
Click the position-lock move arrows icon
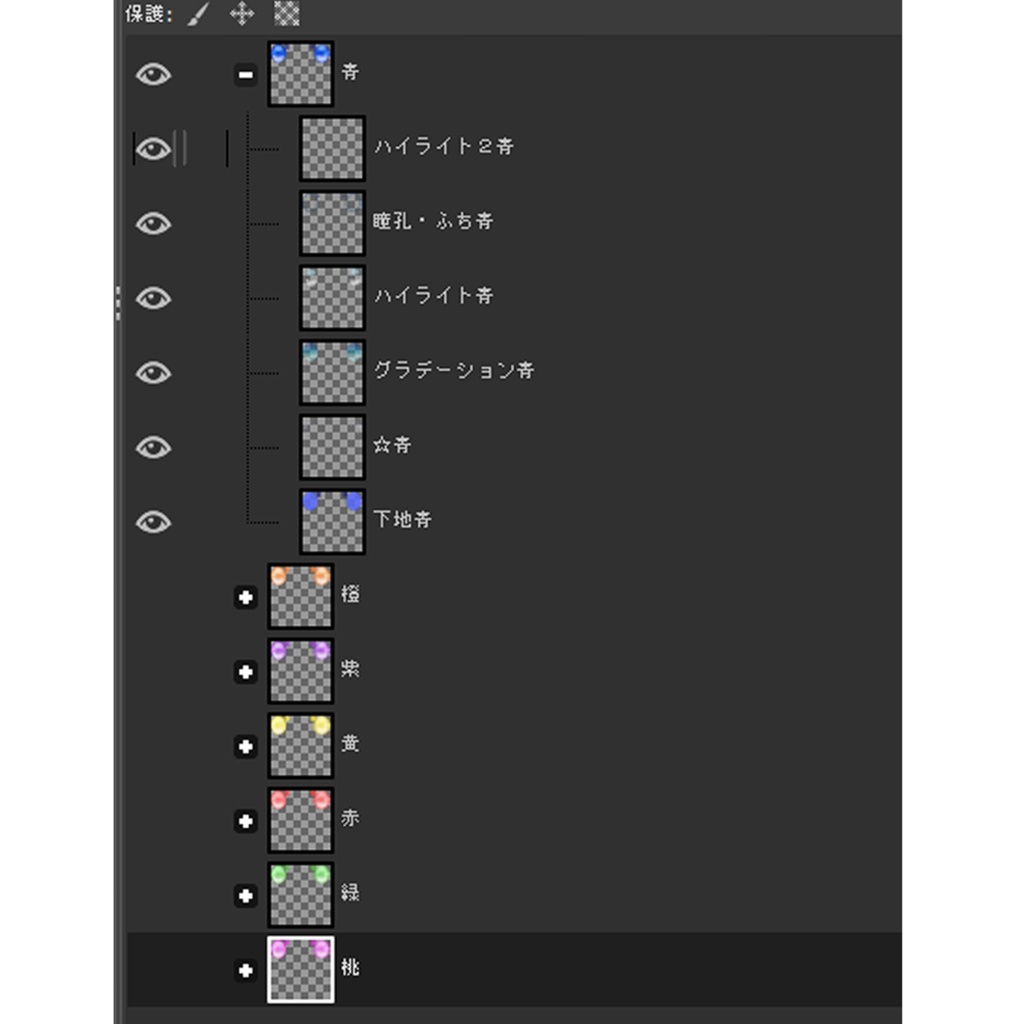(242, 14)
